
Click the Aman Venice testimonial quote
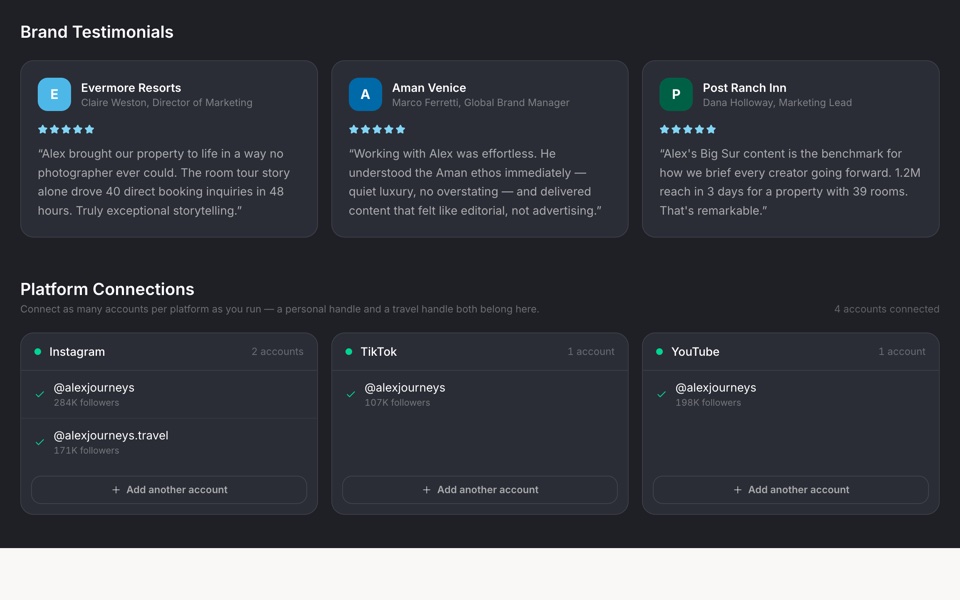[475, 182]
